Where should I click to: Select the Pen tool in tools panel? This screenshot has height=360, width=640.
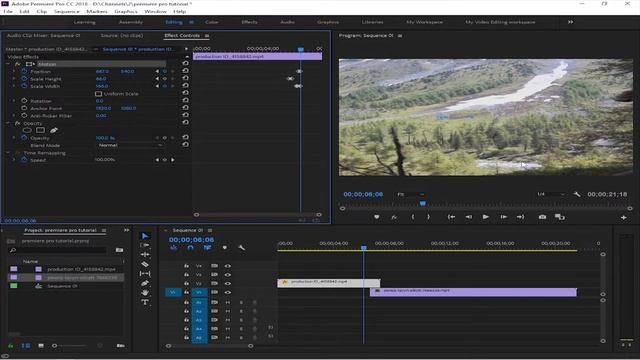pos(145,283)
